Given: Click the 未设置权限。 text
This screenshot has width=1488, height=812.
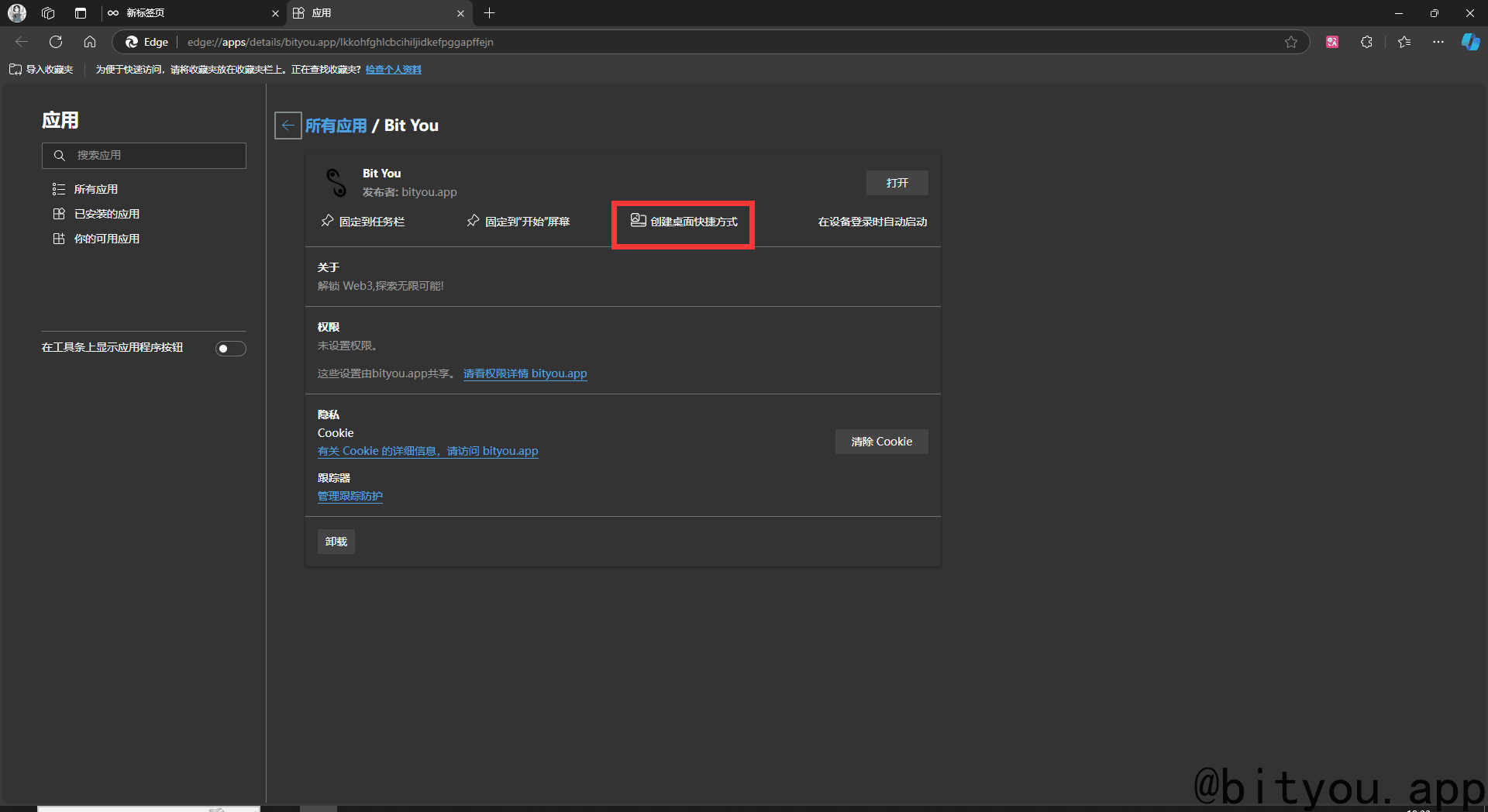Looking at the screenshot, I should tap(347, 346).
